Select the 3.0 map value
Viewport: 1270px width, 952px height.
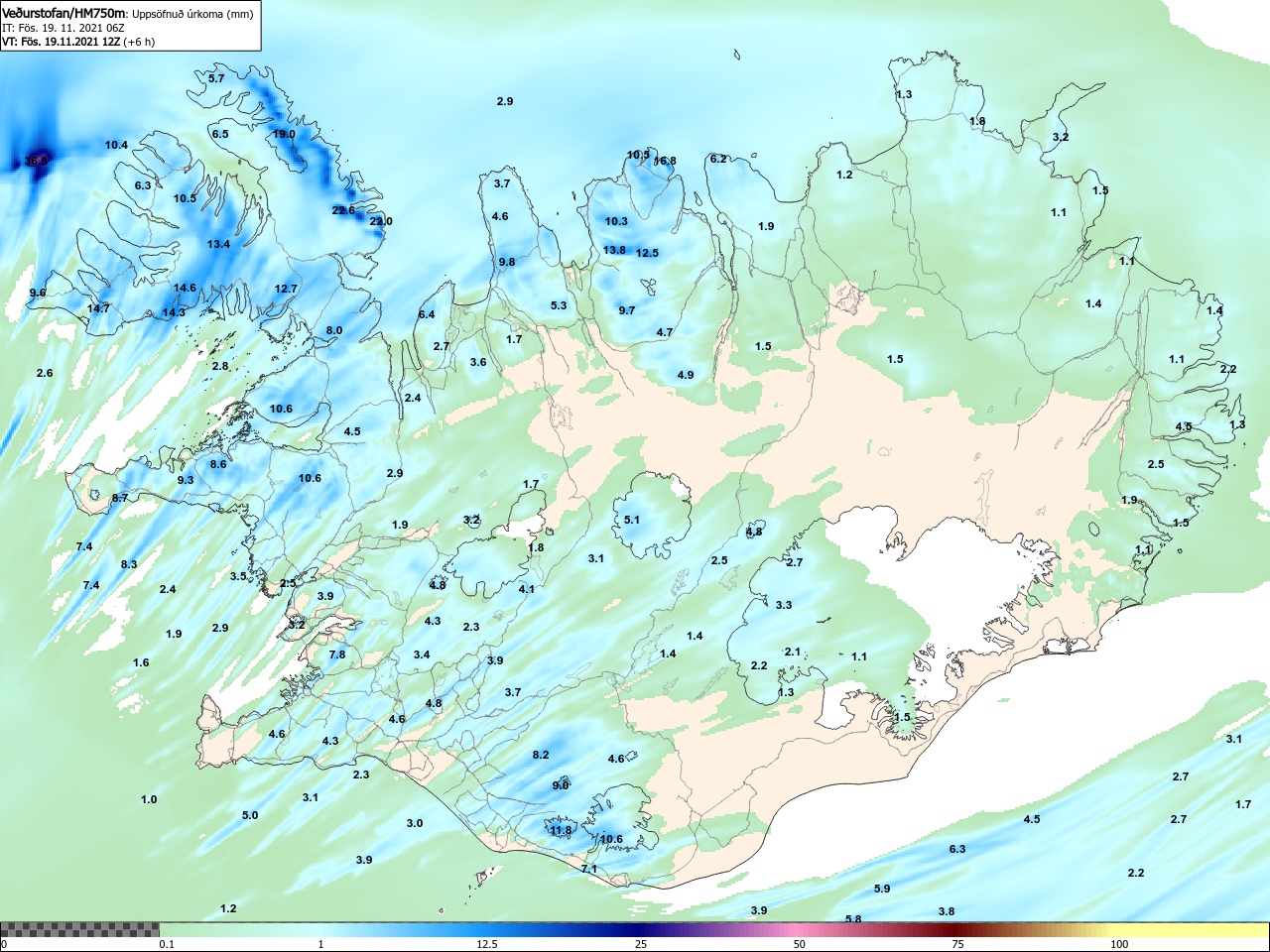[x=415, y=823]
